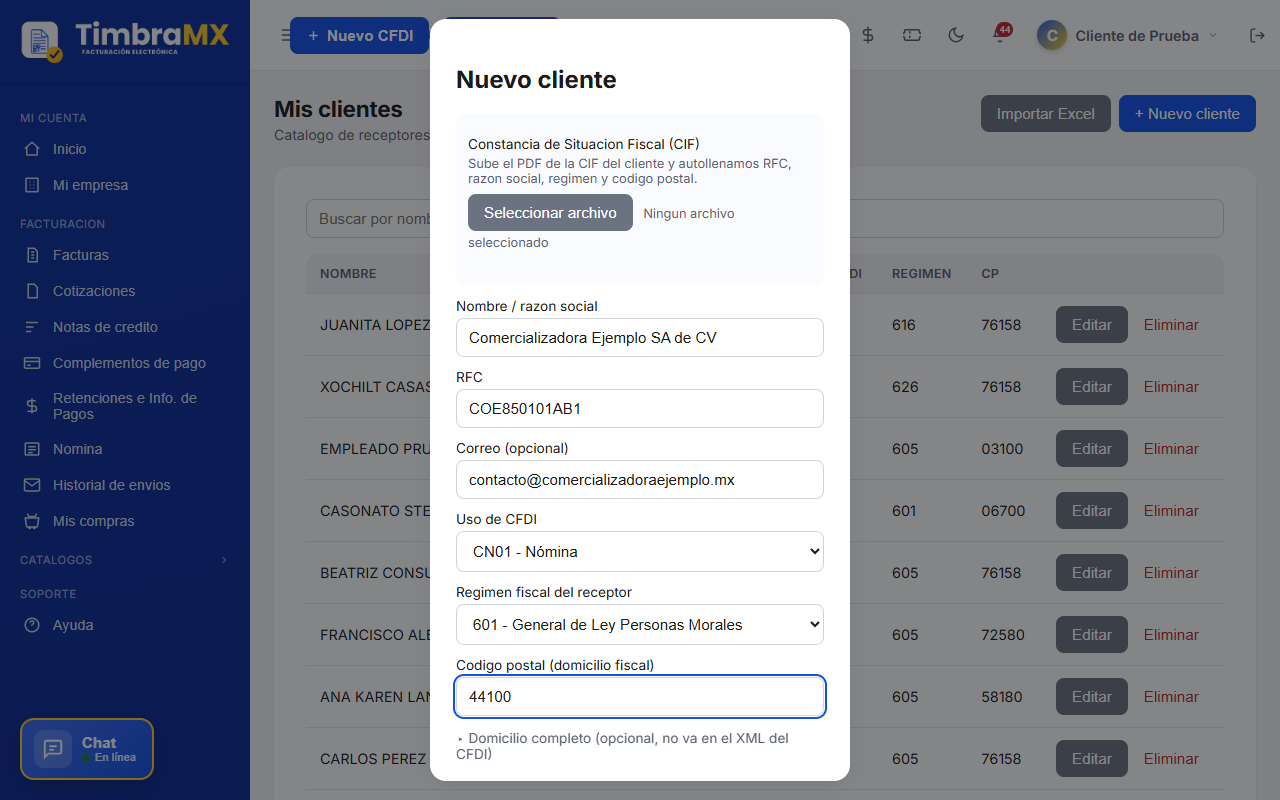The width and height of the screenshot is (1280, 800).
Task: Click the Mi empresa building icon
Action: click(32, 185)
